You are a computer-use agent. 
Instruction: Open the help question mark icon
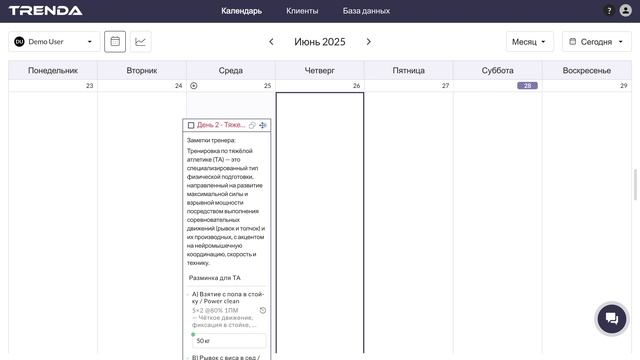pyautogui.click(x=609, y=11)
